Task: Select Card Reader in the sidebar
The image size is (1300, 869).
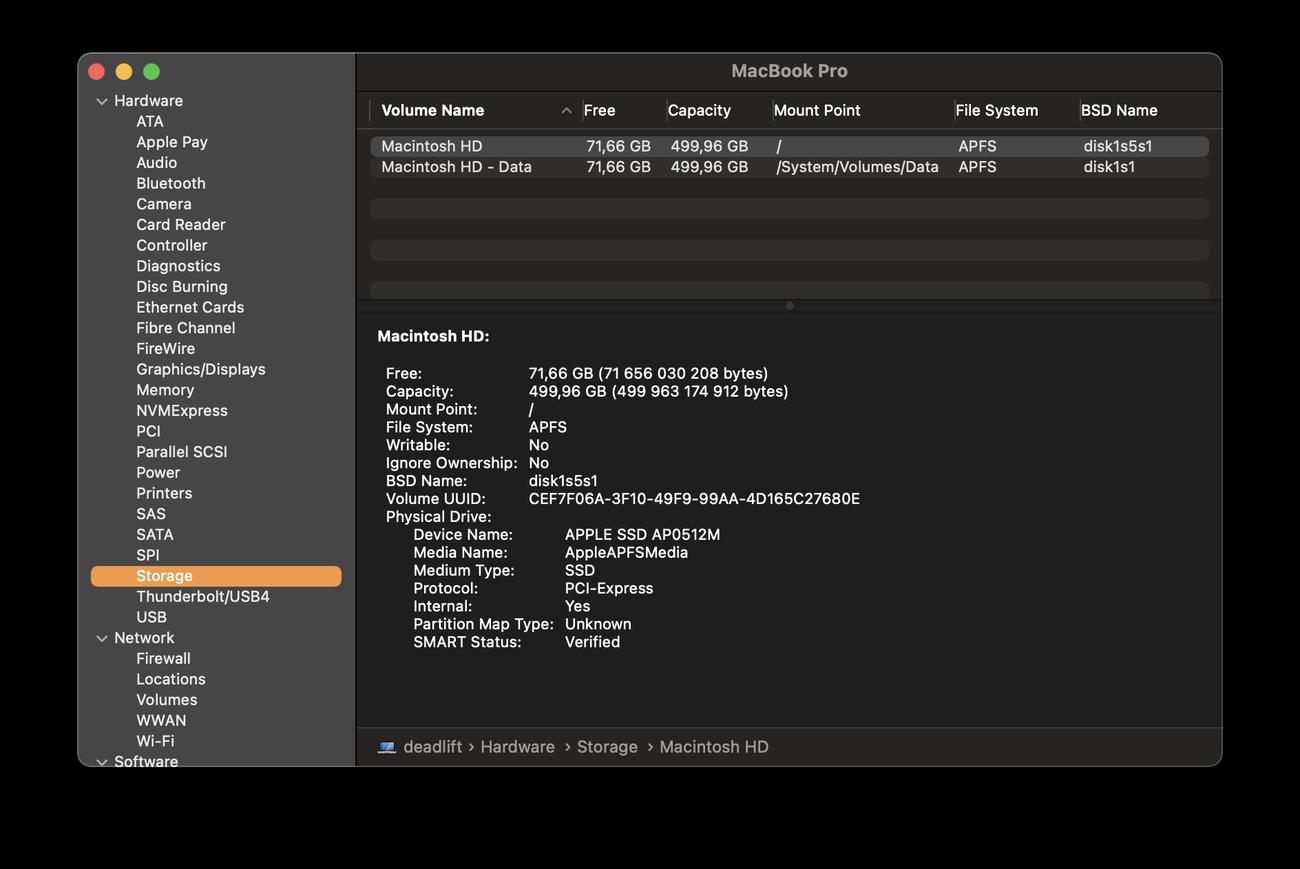Action: pos(181,225)
